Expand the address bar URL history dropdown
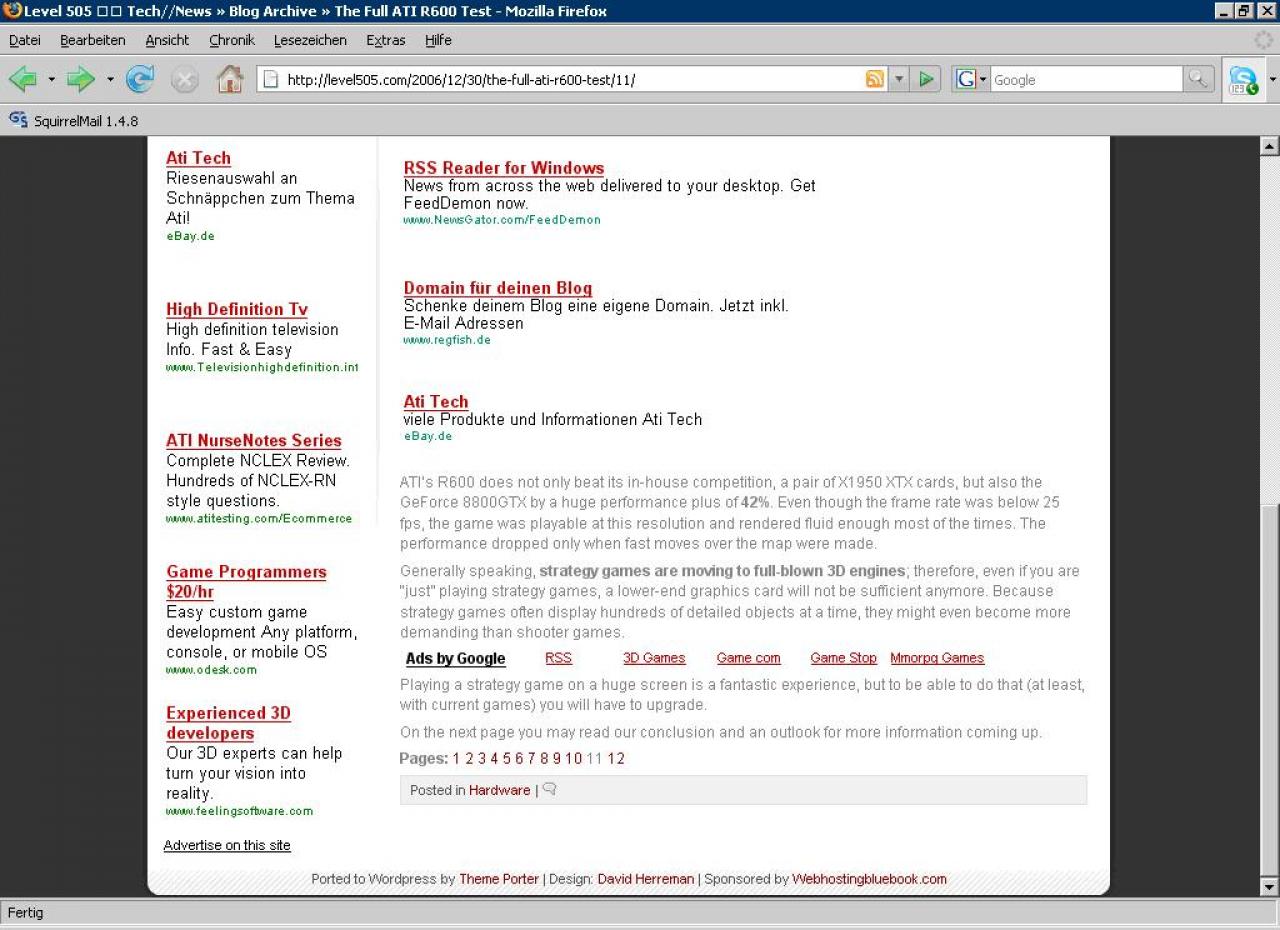The height and width of the screenshot is (930, 1280). pos(898,79)
